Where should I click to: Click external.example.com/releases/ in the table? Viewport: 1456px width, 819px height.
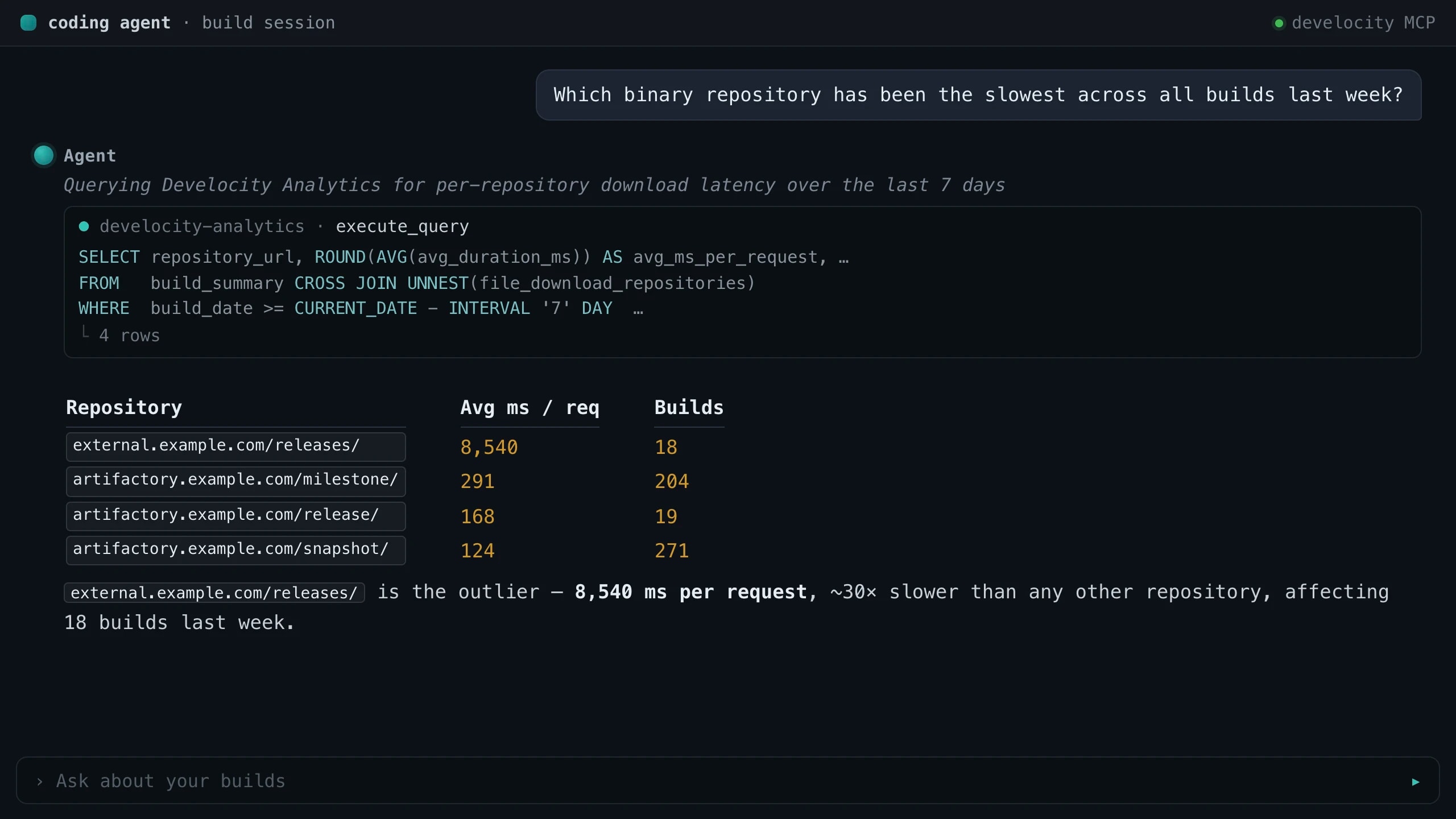[235, 446]
